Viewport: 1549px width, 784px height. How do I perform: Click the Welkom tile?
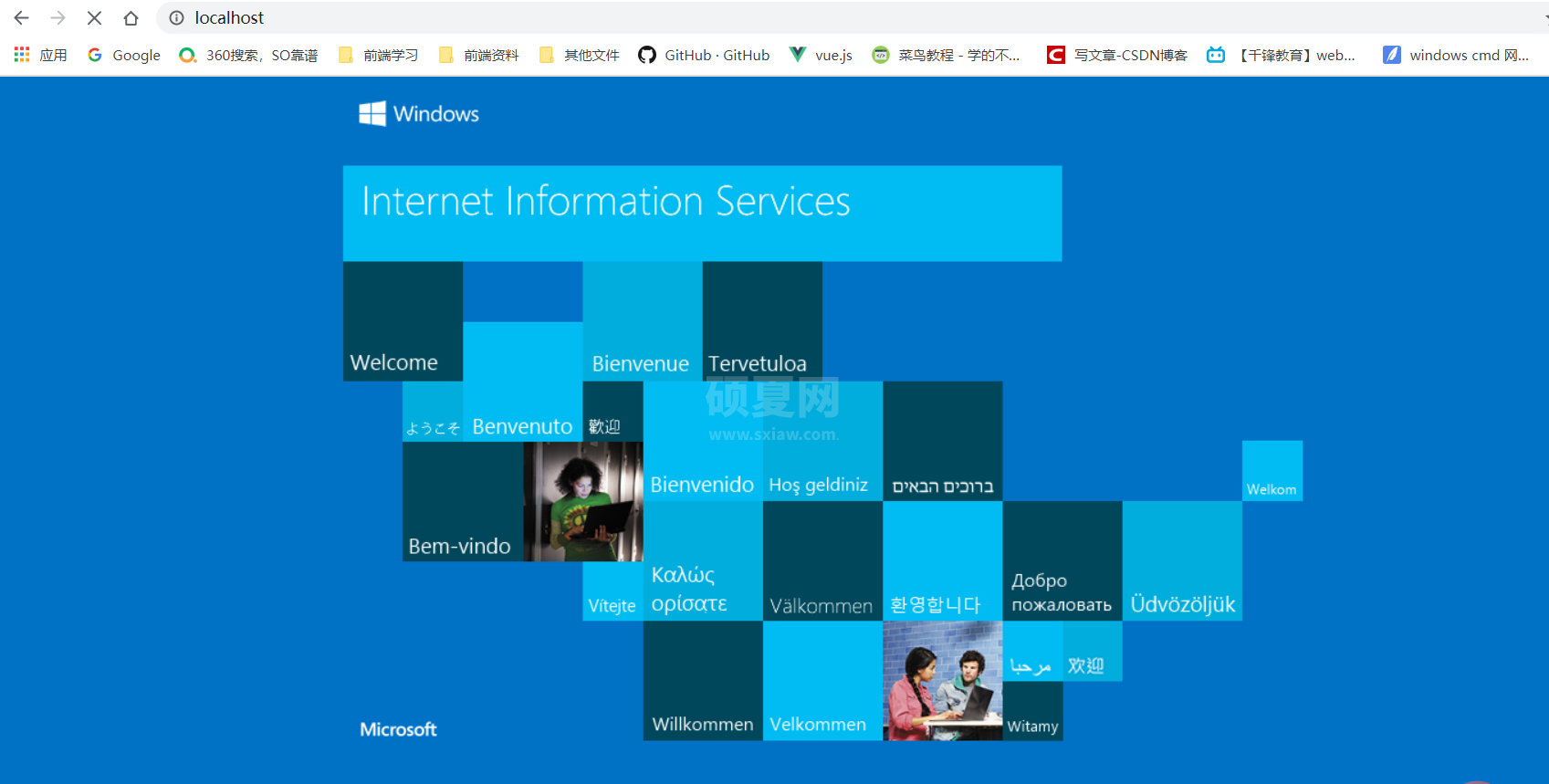point(1272,471)
